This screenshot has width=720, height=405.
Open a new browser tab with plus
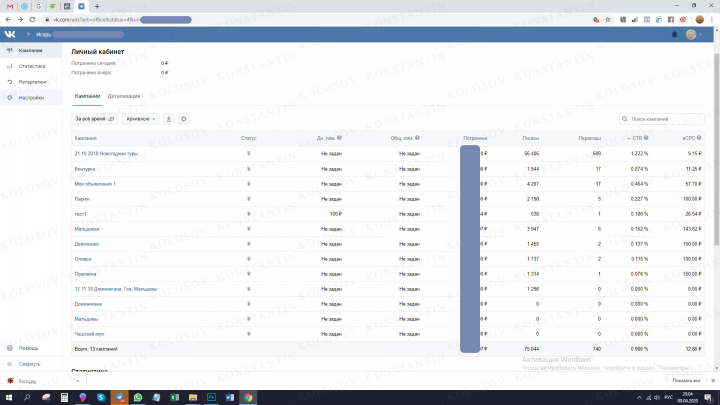tap(97, 6)
